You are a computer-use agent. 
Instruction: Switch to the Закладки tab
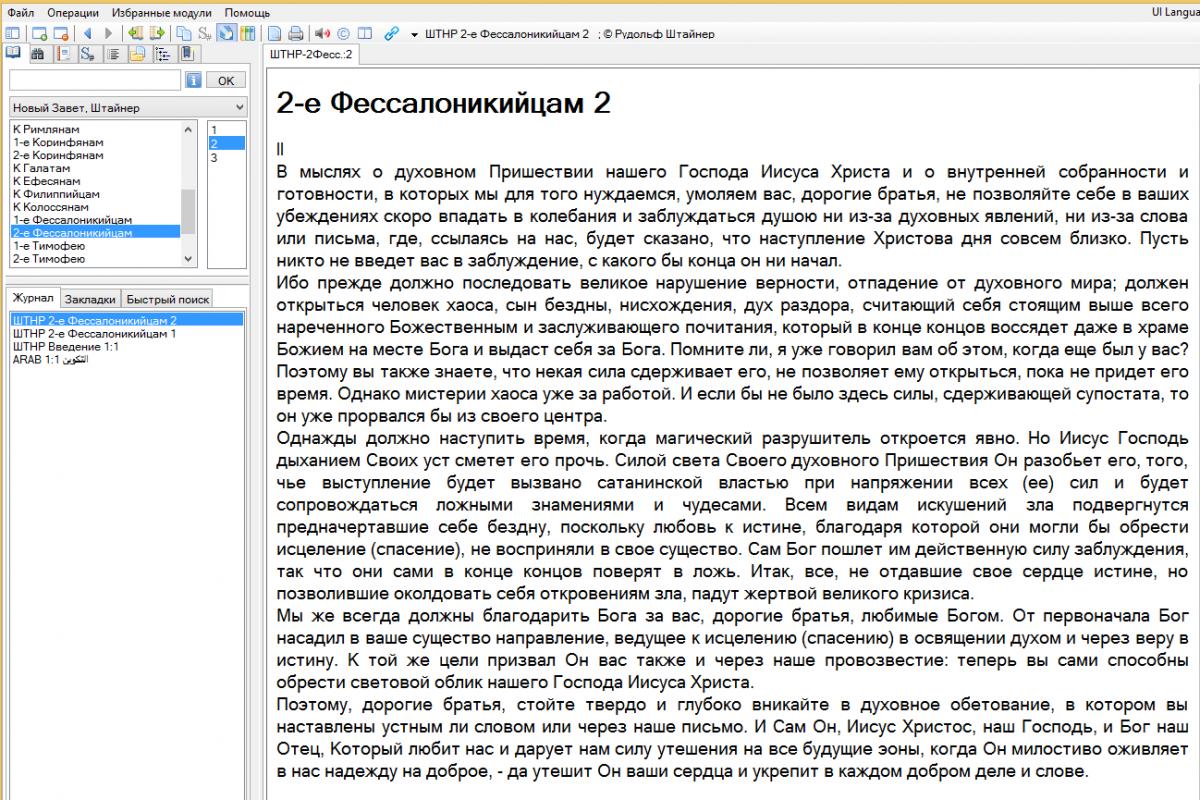(x=92, y=299)
